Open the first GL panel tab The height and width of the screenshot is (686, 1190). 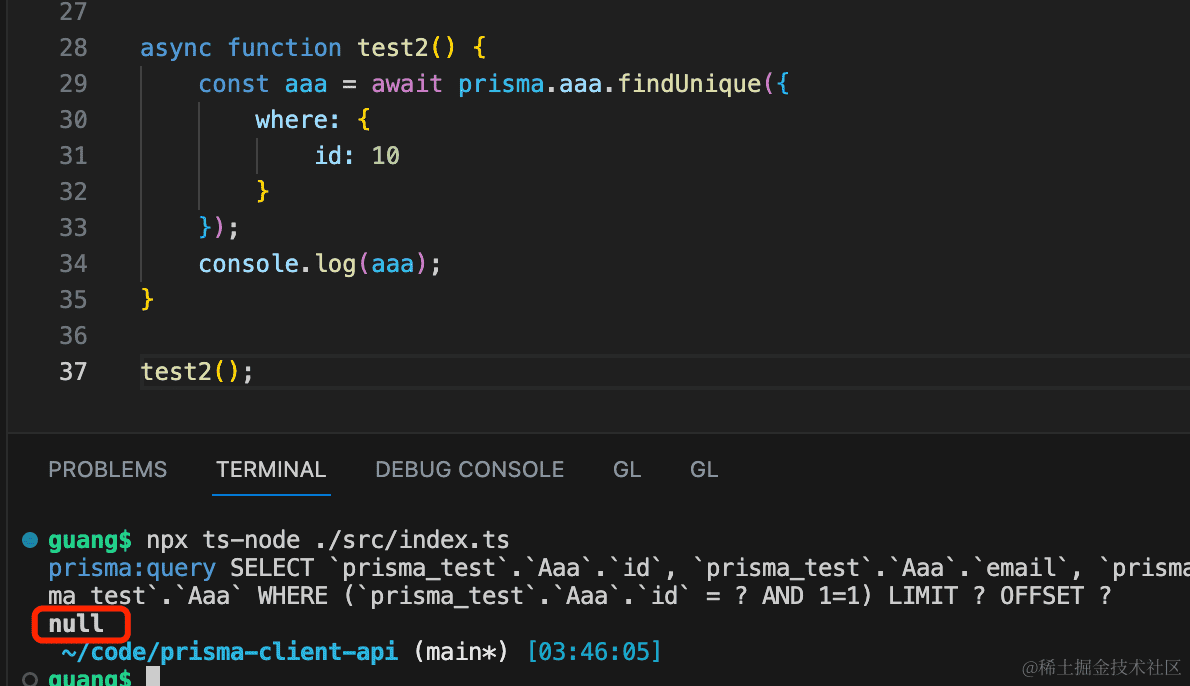pyautogui.click(x=627, y=470)
